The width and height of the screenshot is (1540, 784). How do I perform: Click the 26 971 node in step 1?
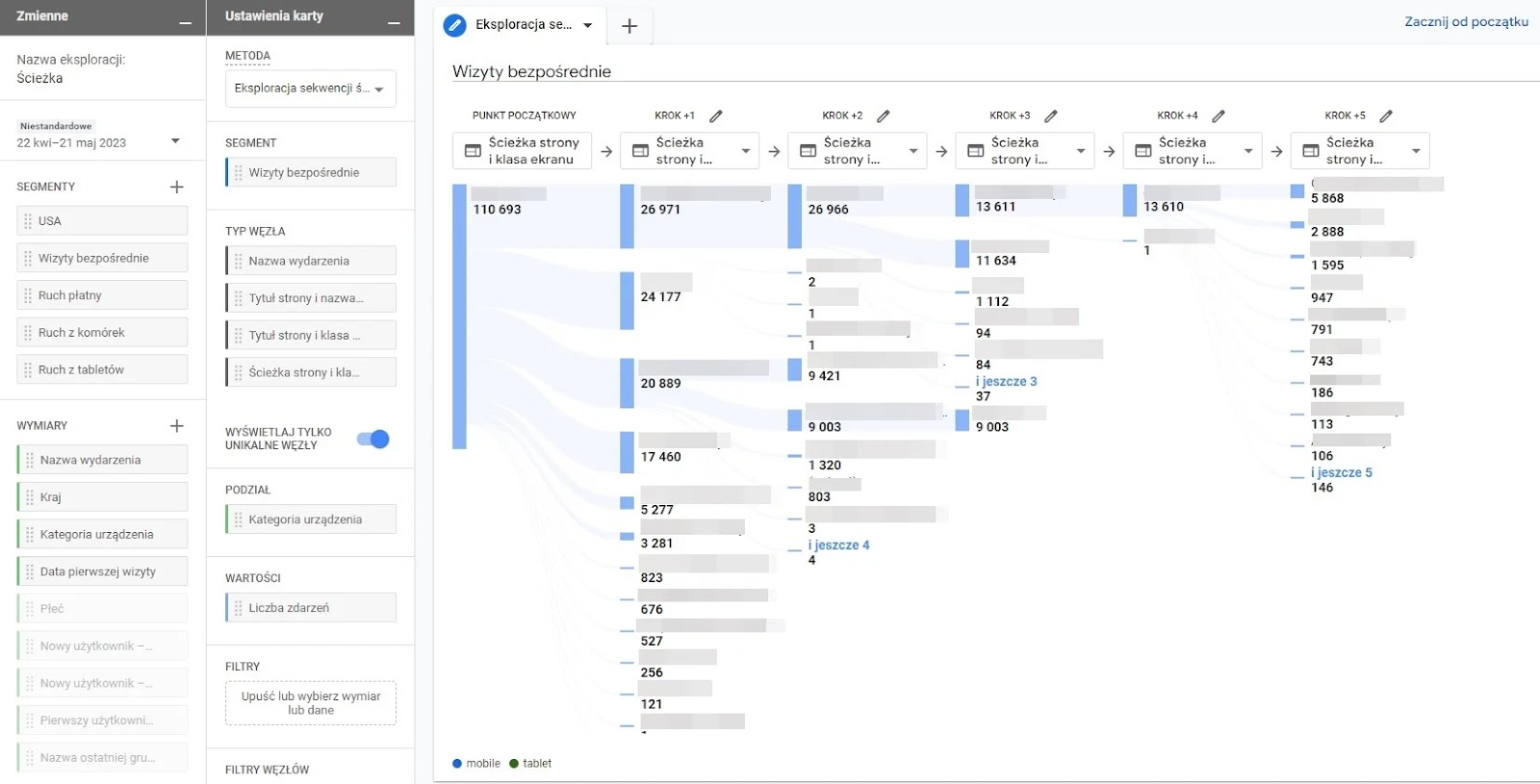coord(628,216)
